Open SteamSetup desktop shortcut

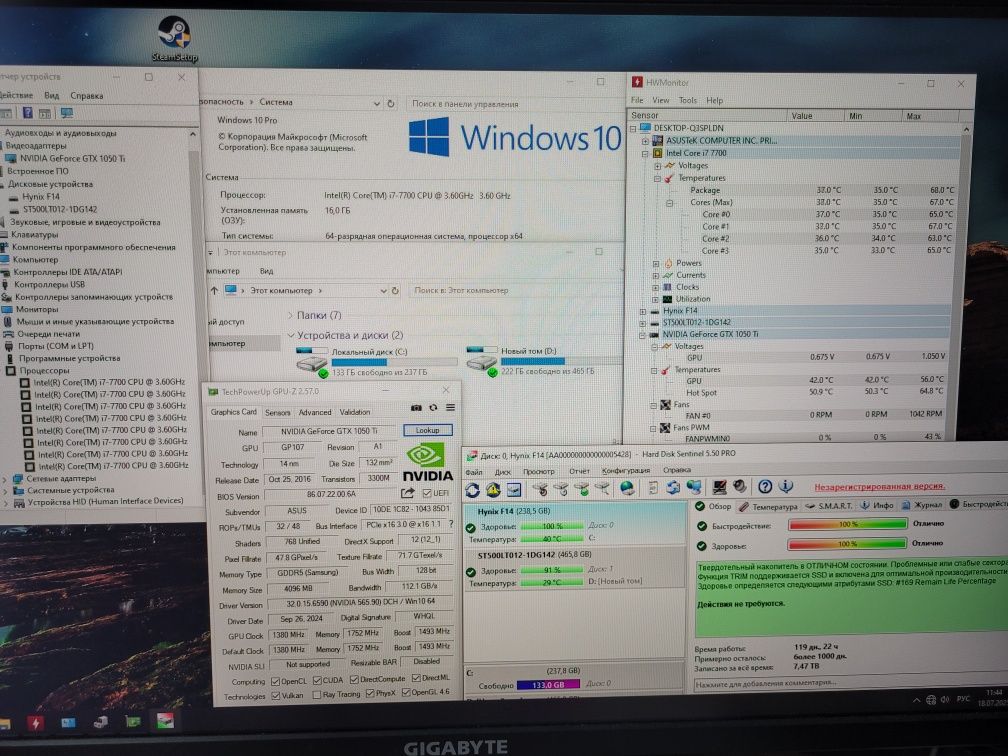pyautogui.click(x=174, y=39)
